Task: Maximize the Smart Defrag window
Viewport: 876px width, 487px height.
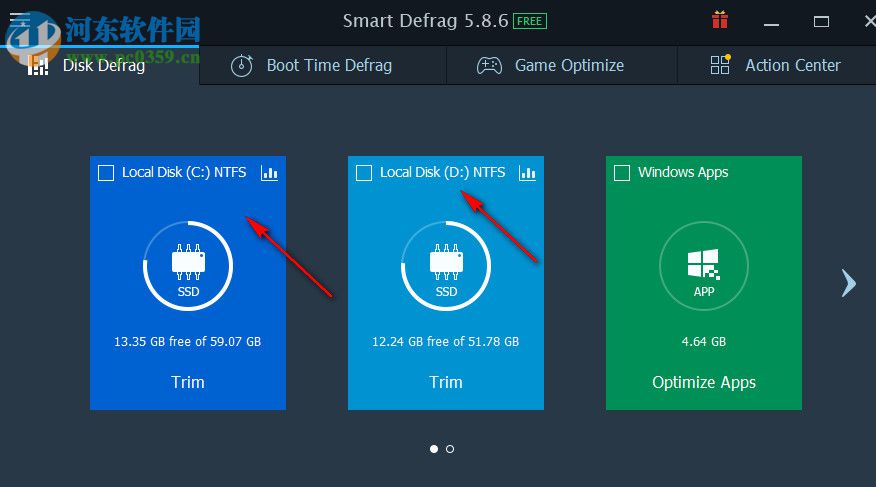Action: pos(821,22)
